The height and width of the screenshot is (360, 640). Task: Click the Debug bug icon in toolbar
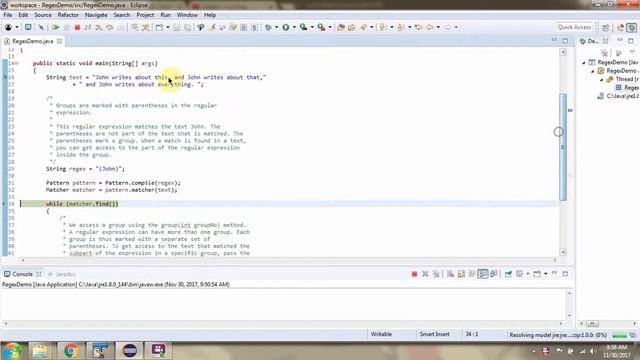tap(268, 27)
